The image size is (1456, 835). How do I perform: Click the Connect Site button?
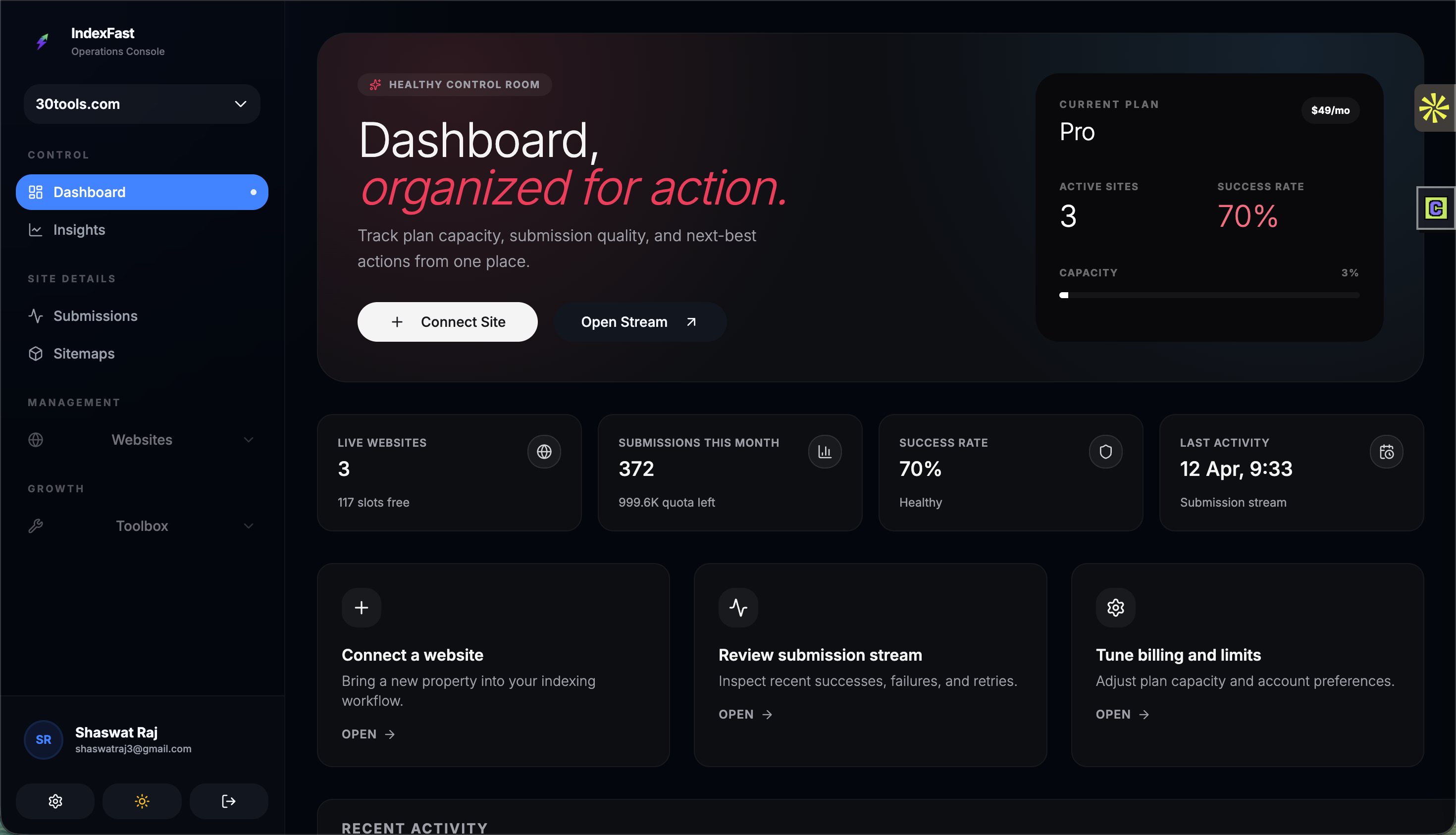point(447,322)
